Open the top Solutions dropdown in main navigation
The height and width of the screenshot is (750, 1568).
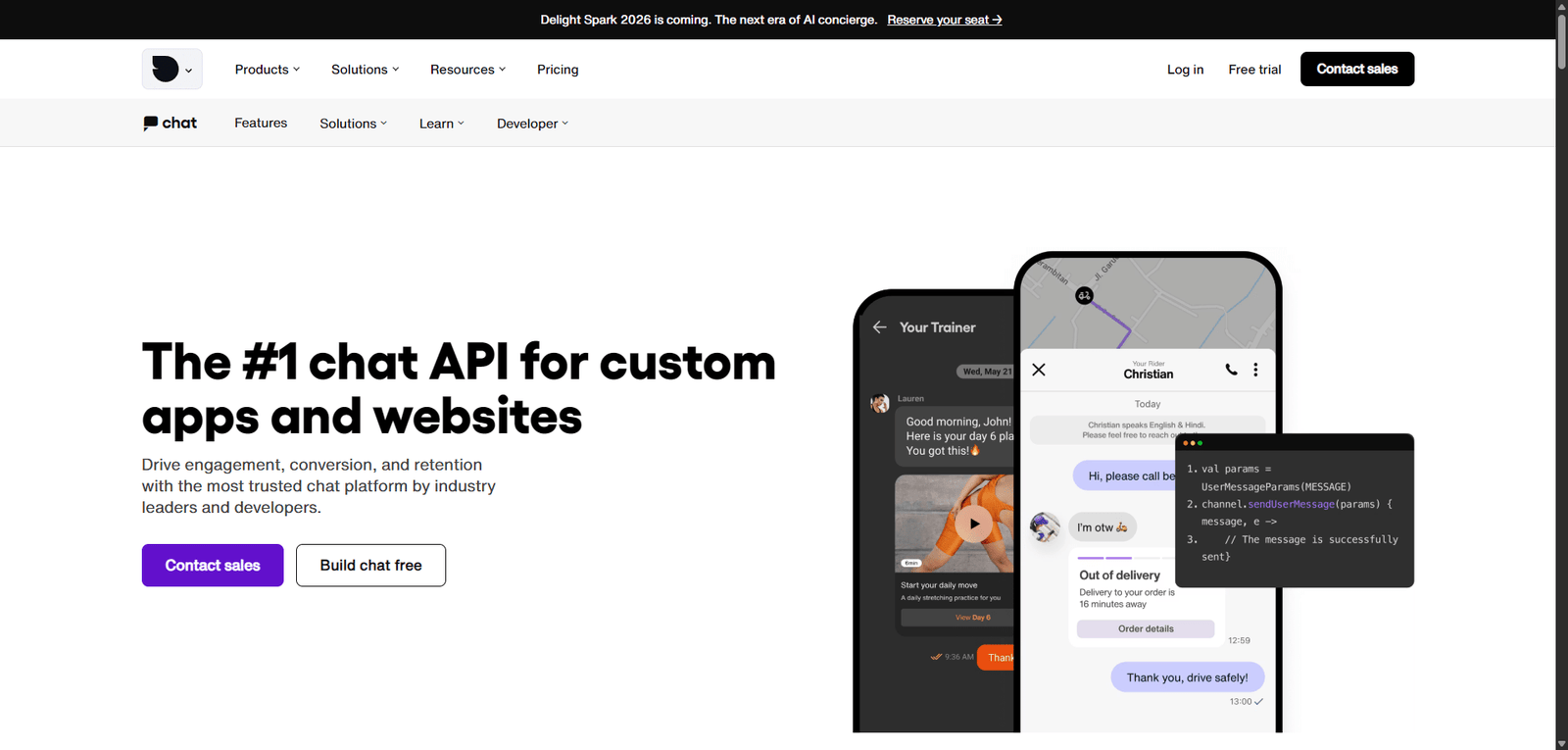coord(365,70)
